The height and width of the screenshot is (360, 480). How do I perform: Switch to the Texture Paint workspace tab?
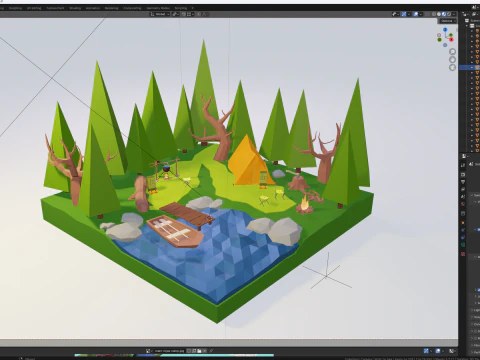point(55,8)
